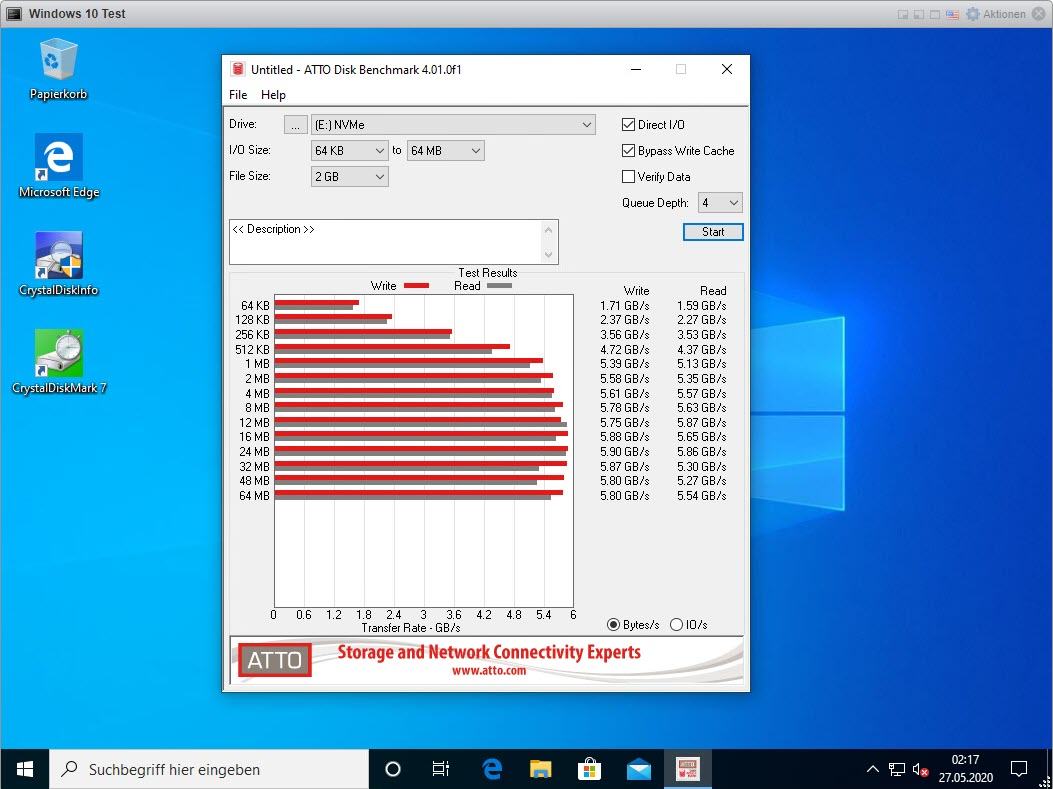
Task: Open the I/O Size minimum 64 KB dropdown
Action: 349,150
